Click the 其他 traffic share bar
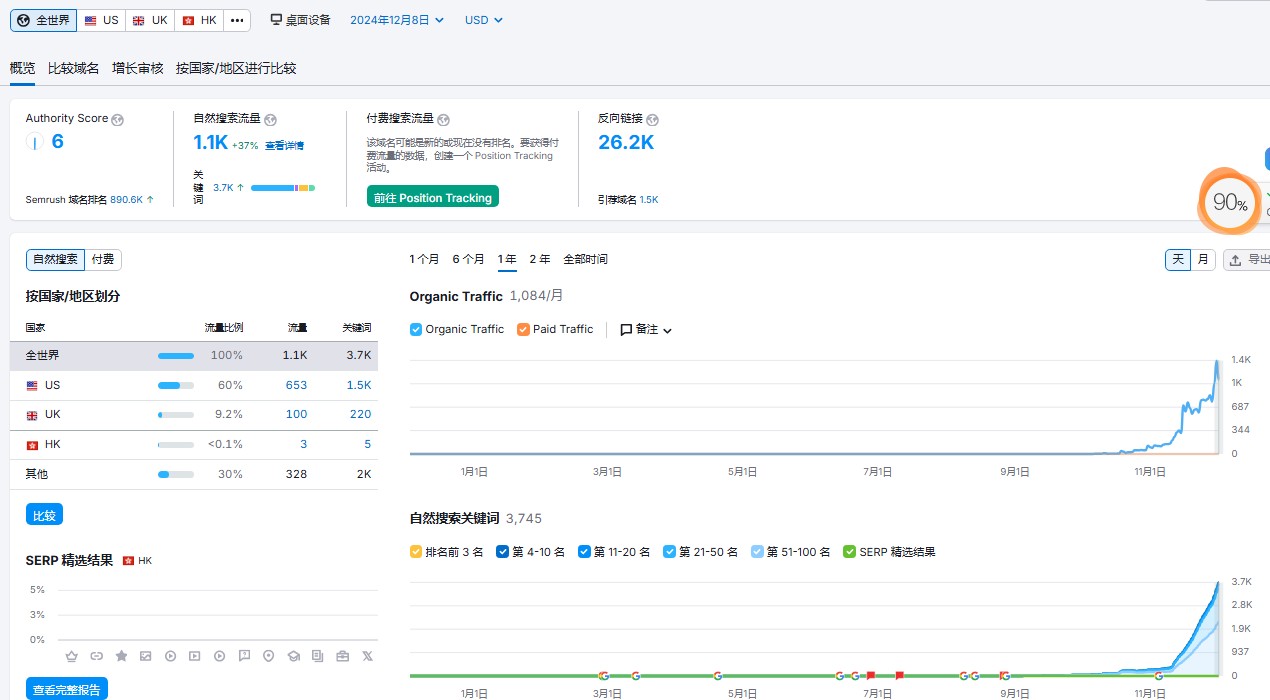1270x700 pixels. (x=176, y=475)
